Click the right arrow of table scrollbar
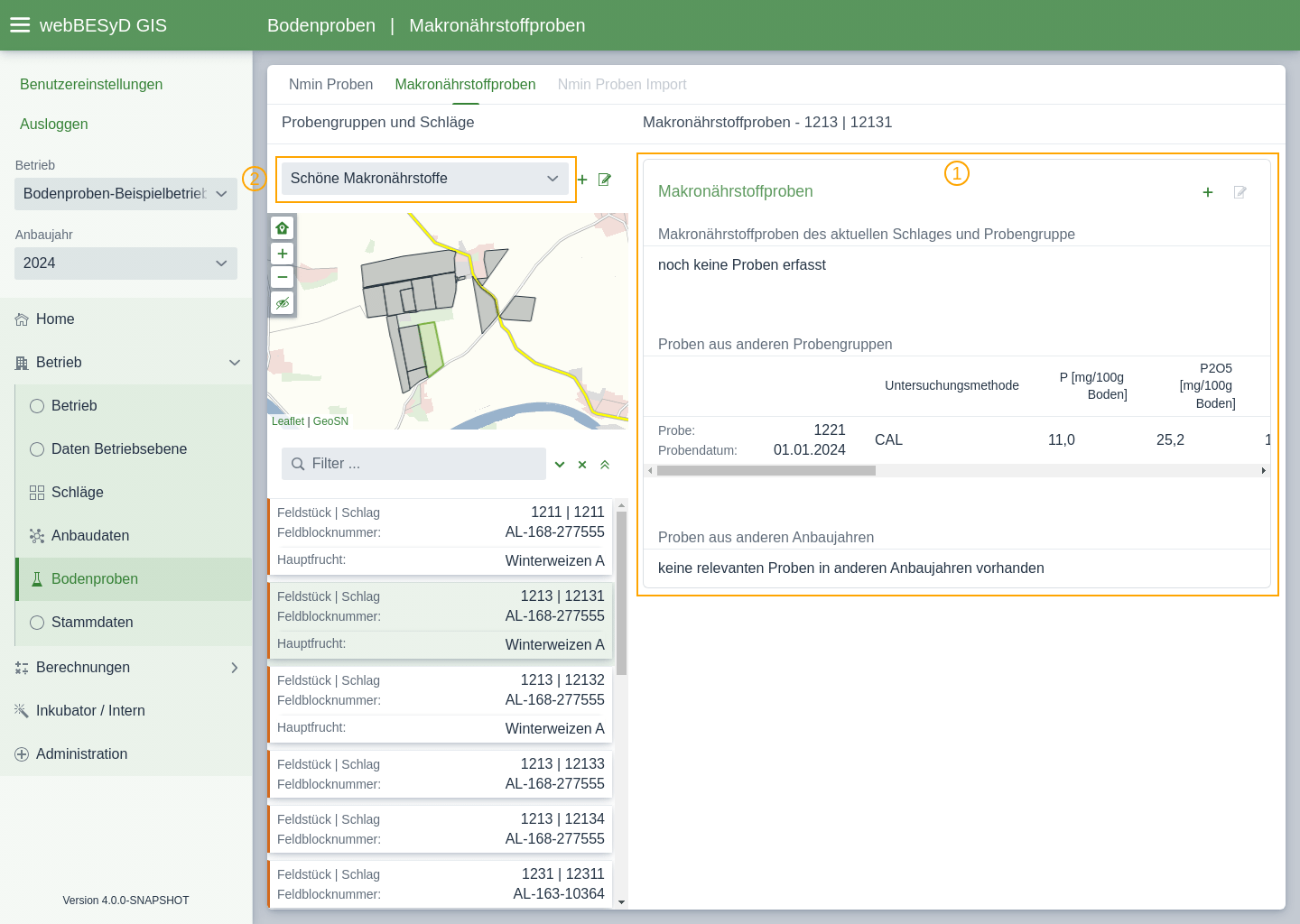 pos(1264,471)
